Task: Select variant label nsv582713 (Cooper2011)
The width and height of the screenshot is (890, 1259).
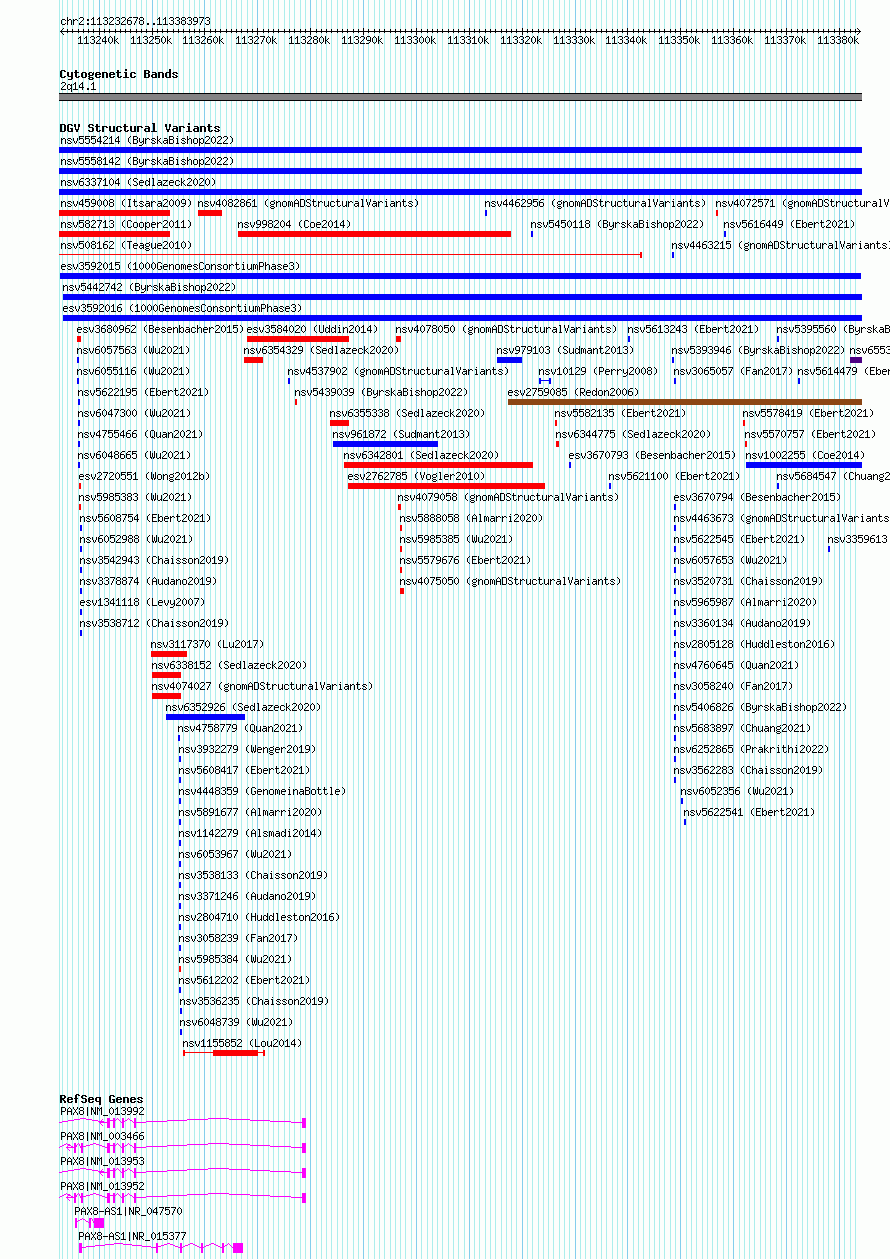Action: coord(125,224)
